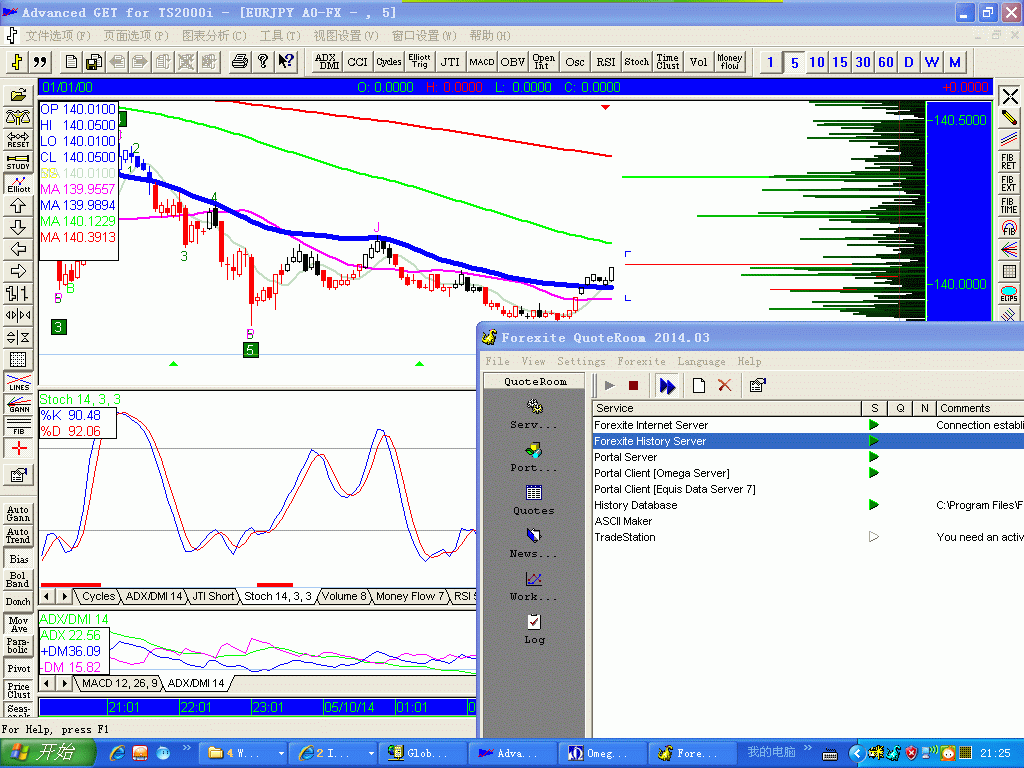Open the 图表分析(C) menu
The image size is (1024, 768).
(214, 35)
